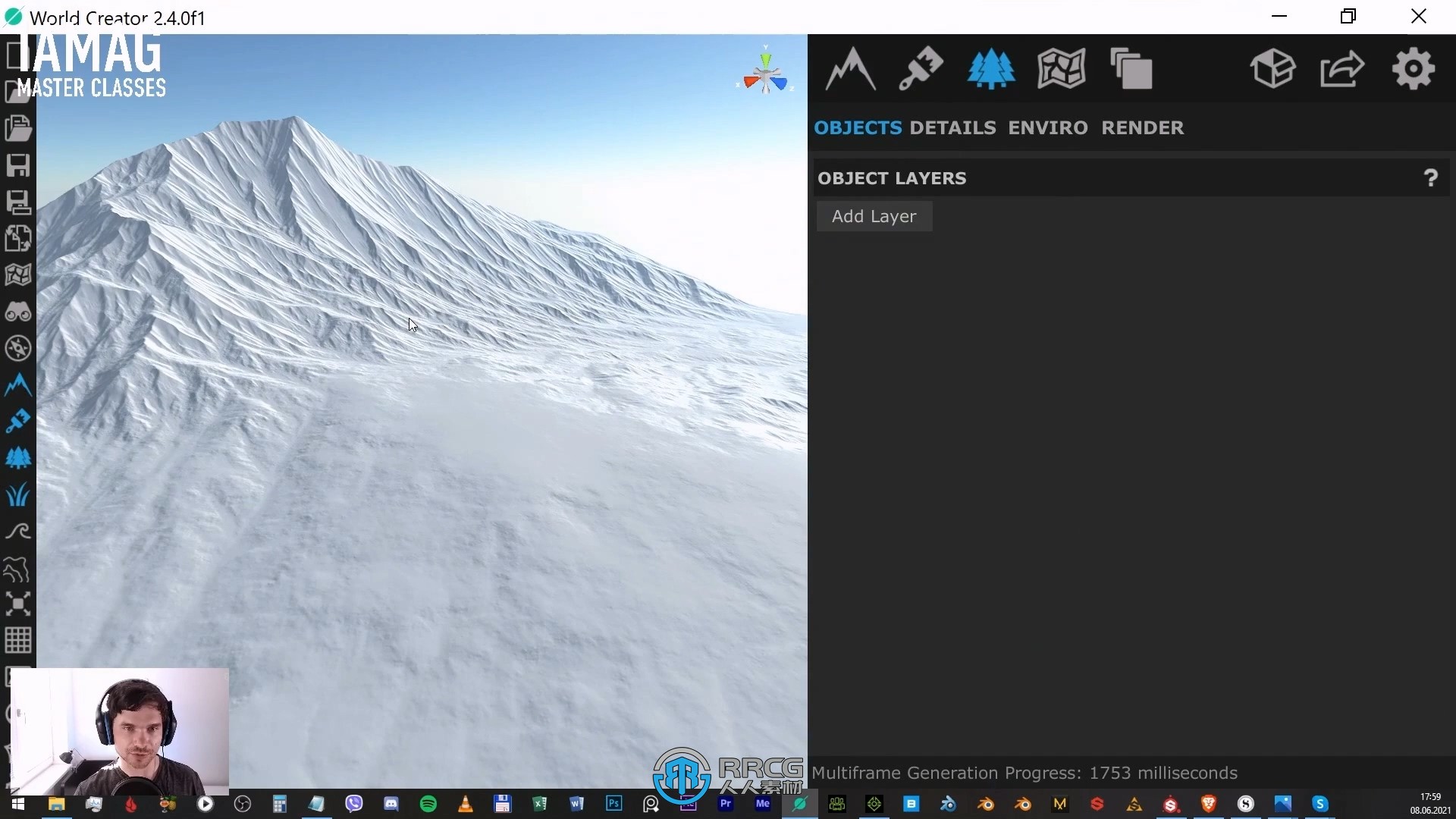Viewport: 1456px width, 819px height.
Task: Click the binoculars view icon in left sidebar
Action: tap(18, 312)
